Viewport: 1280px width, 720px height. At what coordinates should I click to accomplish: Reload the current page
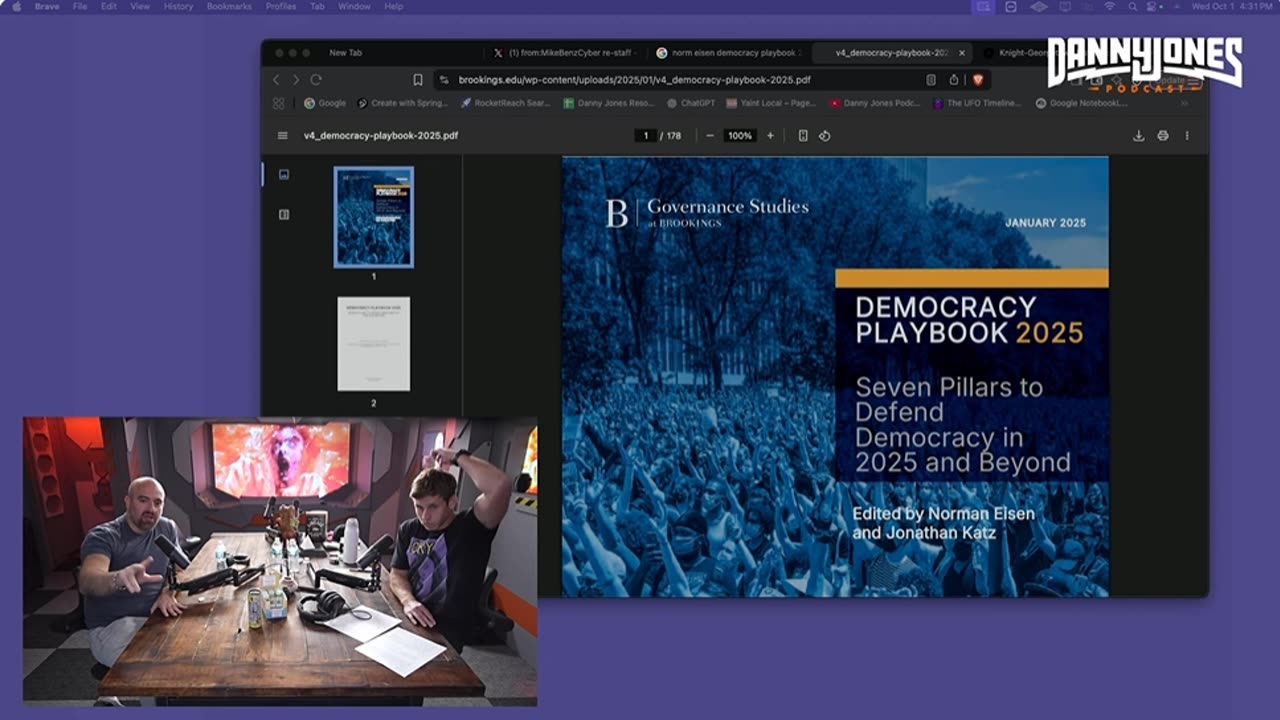point(316,80)
